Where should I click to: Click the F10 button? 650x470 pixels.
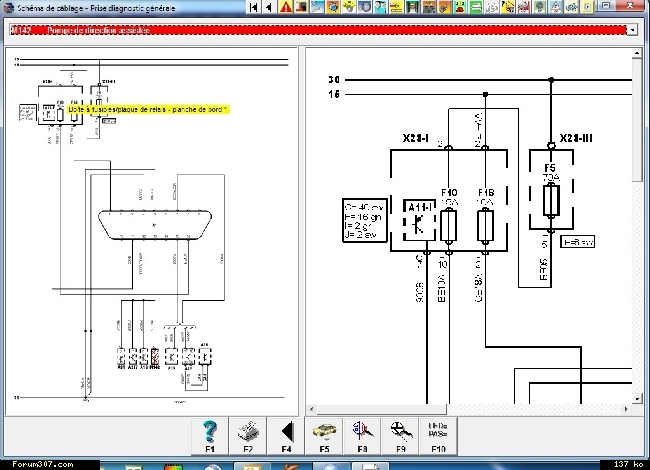click(438, 436)
